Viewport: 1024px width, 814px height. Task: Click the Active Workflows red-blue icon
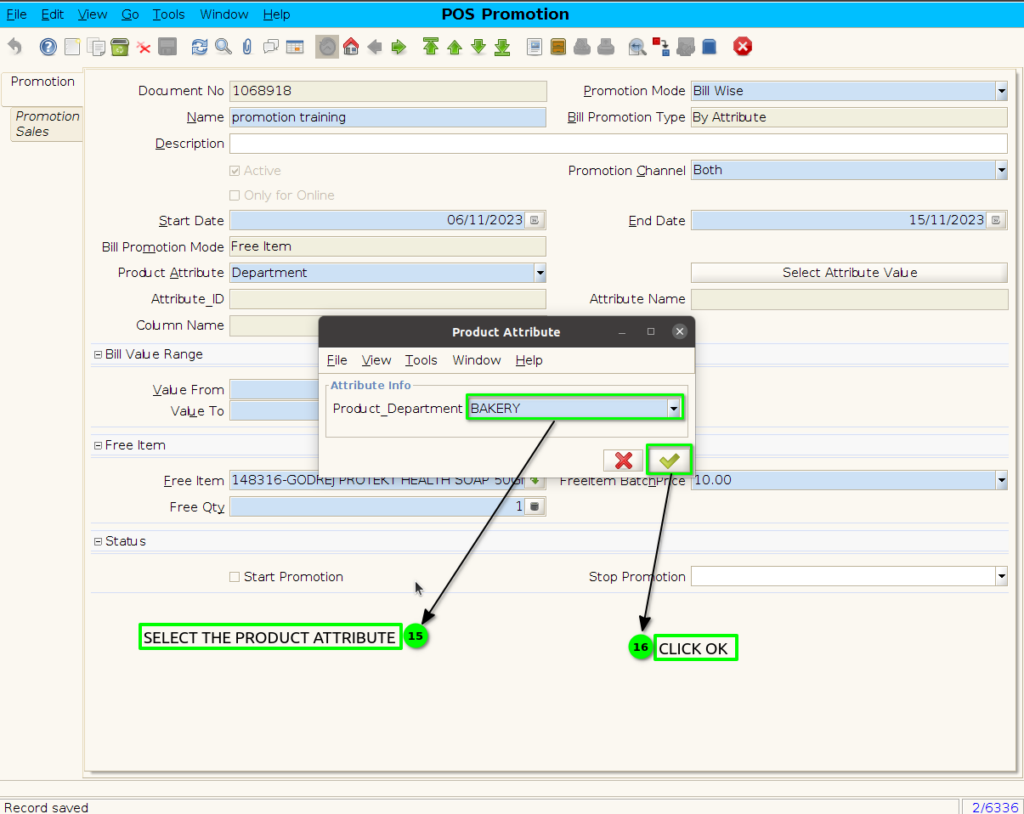661,46
